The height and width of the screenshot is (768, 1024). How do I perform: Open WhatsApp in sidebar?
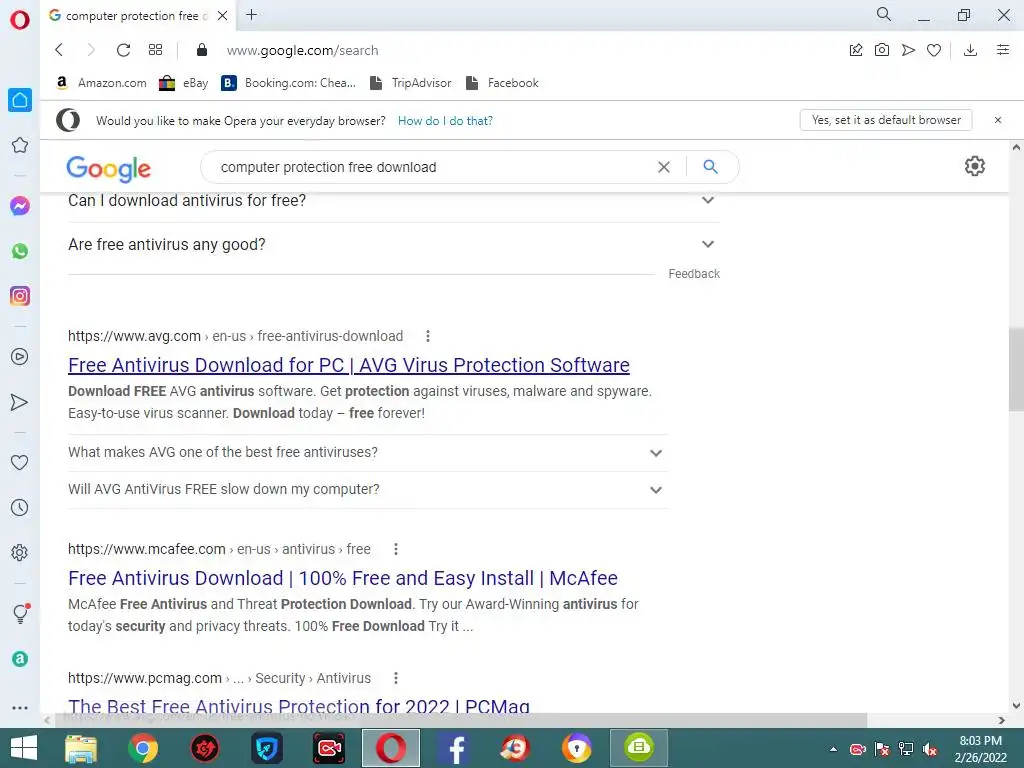coord(20,251)
